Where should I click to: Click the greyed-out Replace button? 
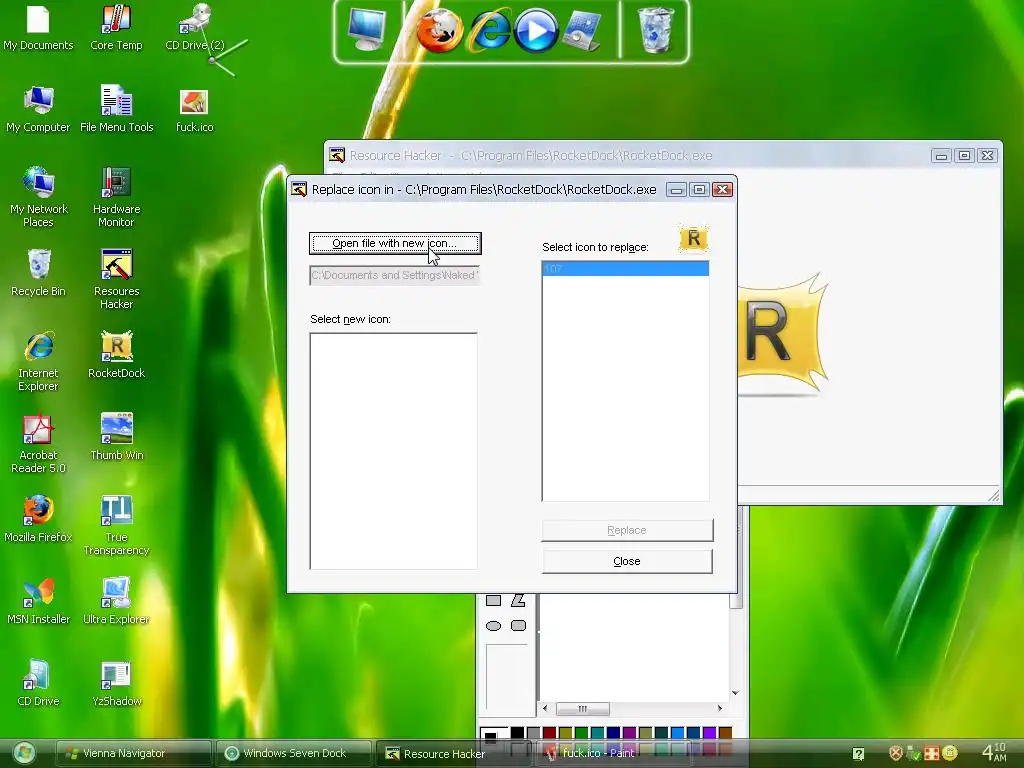coord(627,530)
